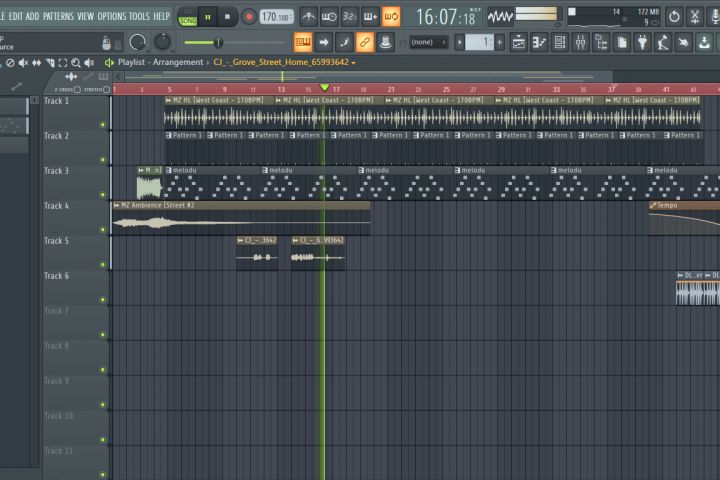Viewport: 720px width, 480px height.
Task: Mute Track 4 using its green dot
Action: point(103,230)
